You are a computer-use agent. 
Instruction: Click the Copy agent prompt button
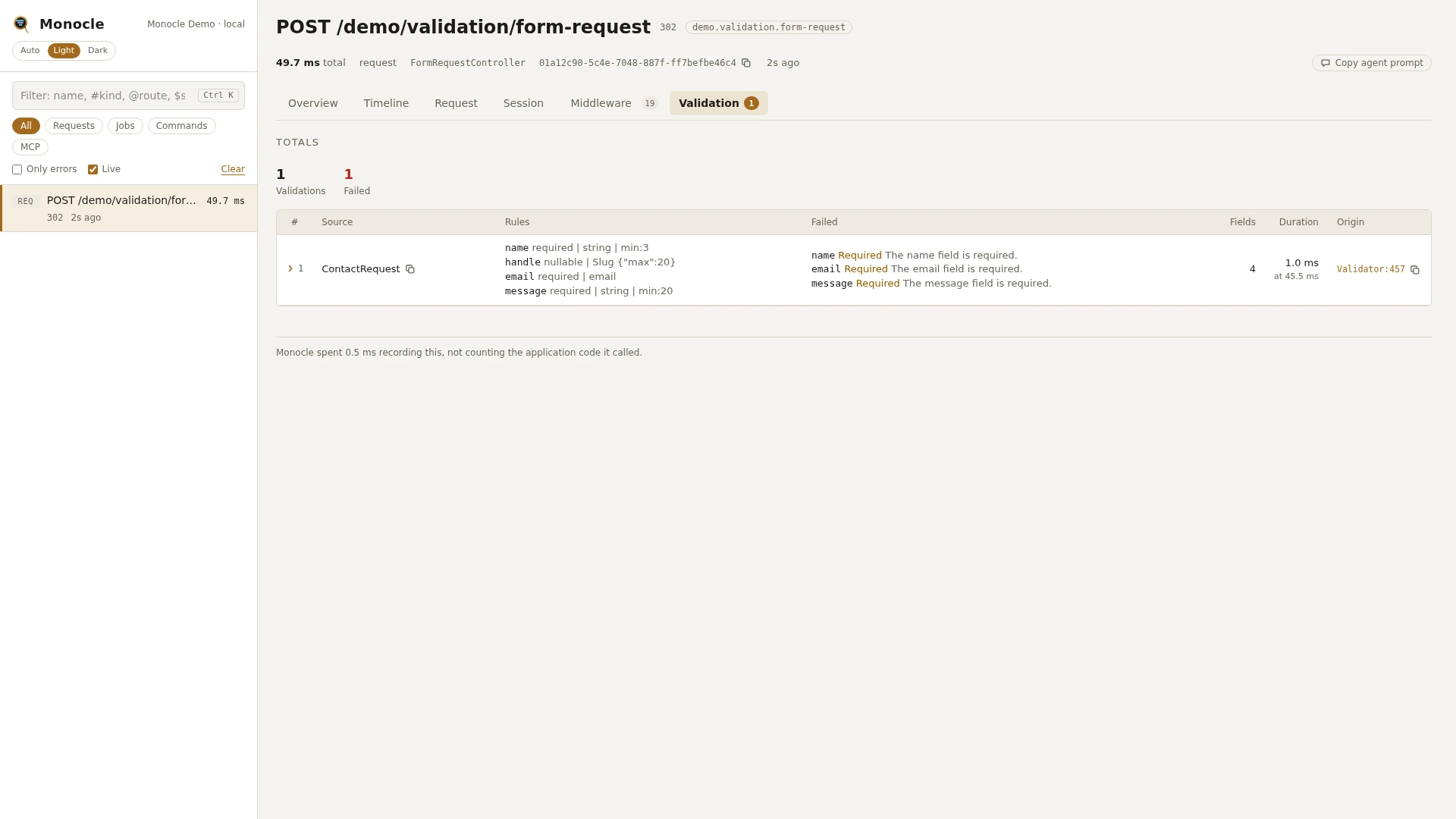1371,63
